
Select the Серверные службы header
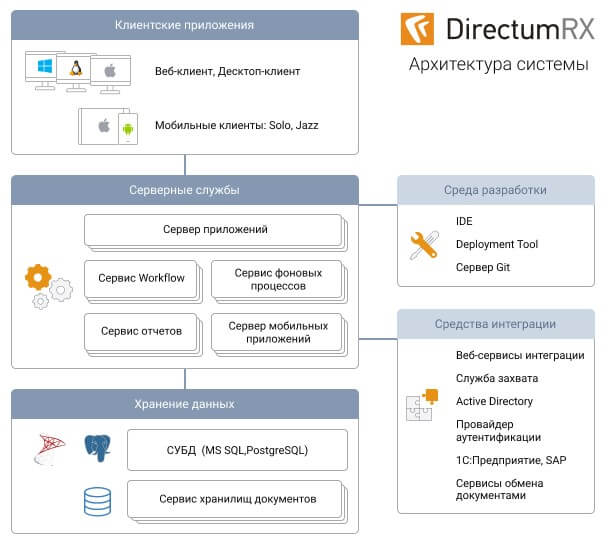185,190
